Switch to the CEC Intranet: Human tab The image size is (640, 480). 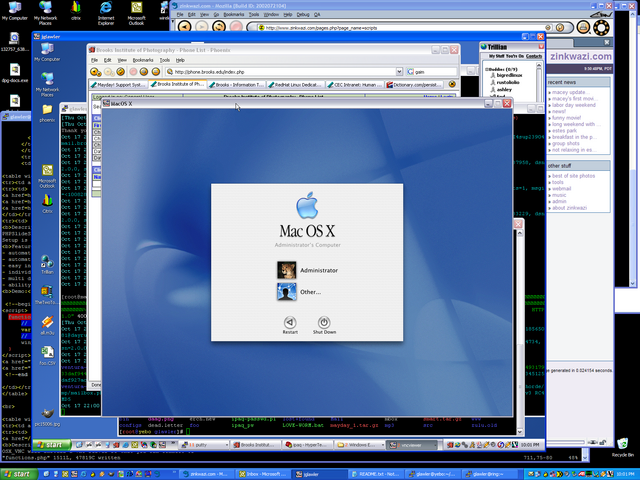[x=355, y=84]
